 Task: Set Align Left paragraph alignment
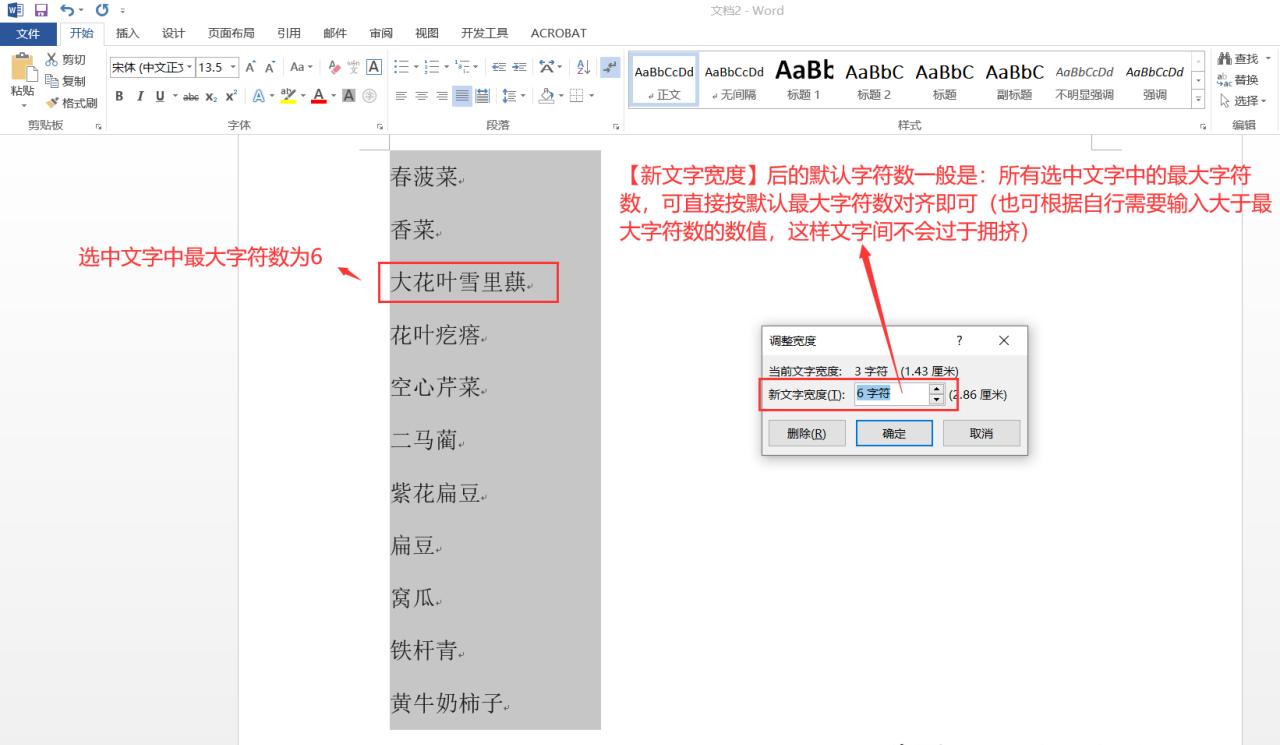401,96
